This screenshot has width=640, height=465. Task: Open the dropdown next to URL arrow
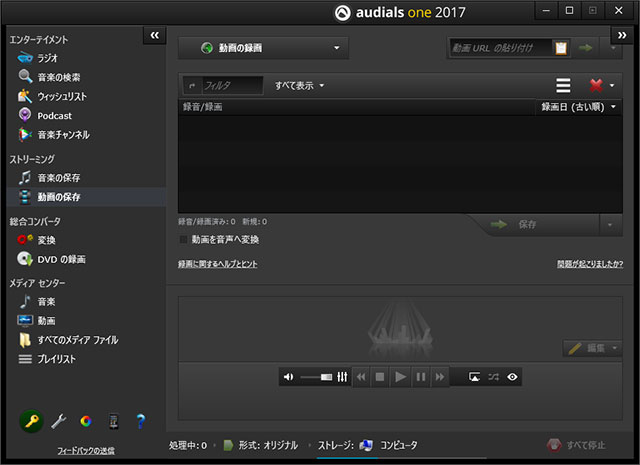point(613,48)
